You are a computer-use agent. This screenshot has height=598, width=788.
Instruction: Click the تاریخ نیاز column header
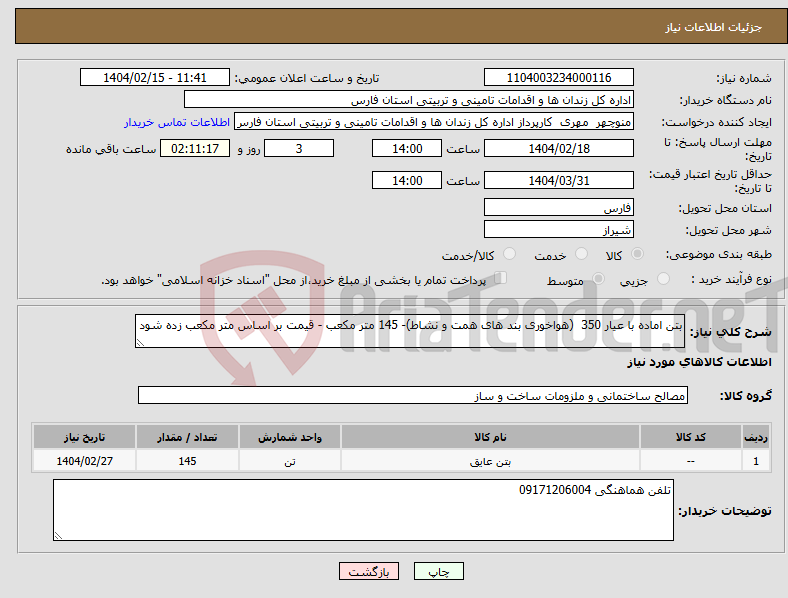click(x=84, y=437)
